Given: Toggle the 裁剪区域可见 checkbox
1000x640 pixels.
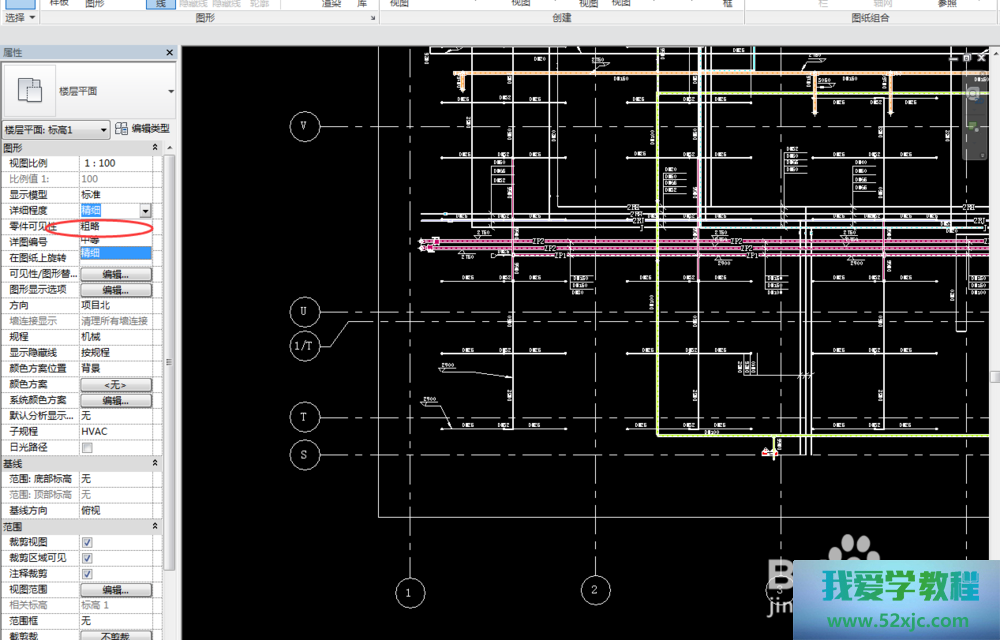Looking at the screenshot, I should pos(87,558).
